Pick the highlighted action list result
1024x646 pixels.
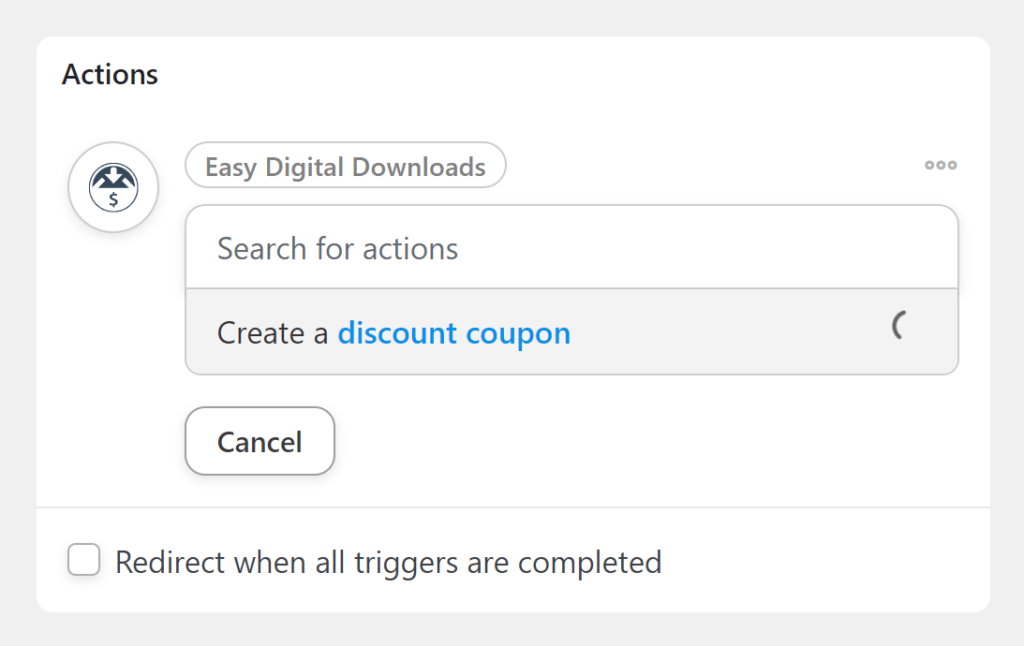tap(571, 332)
